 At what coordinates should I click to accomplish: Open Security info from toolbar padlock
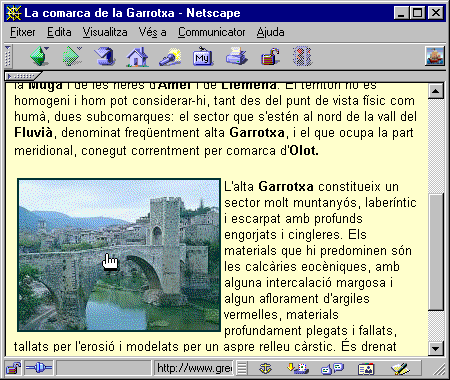click(x=270, y=56)
